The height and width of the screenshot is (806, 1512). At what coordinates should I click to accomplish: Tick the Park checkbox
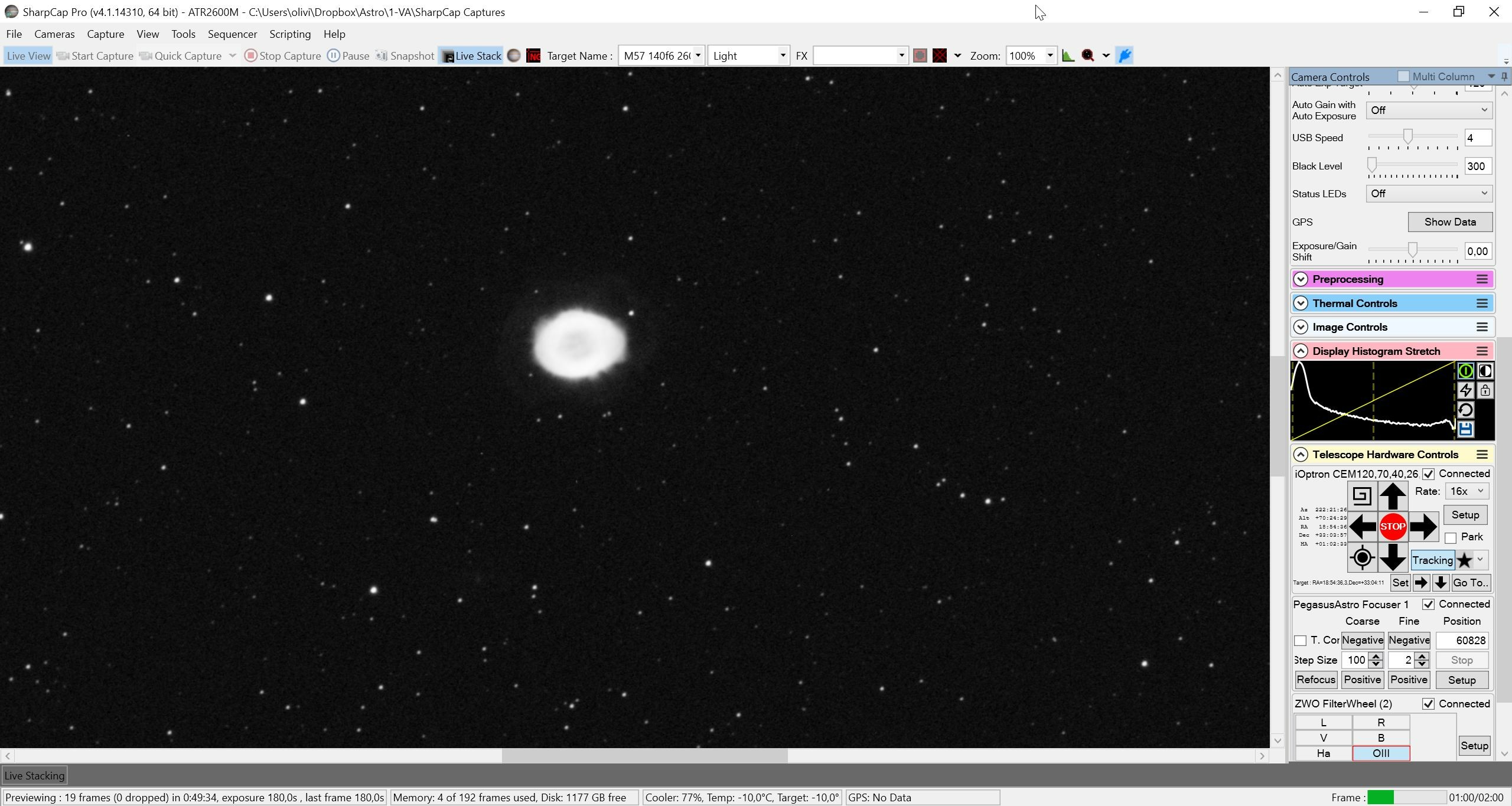[1451, 538]
